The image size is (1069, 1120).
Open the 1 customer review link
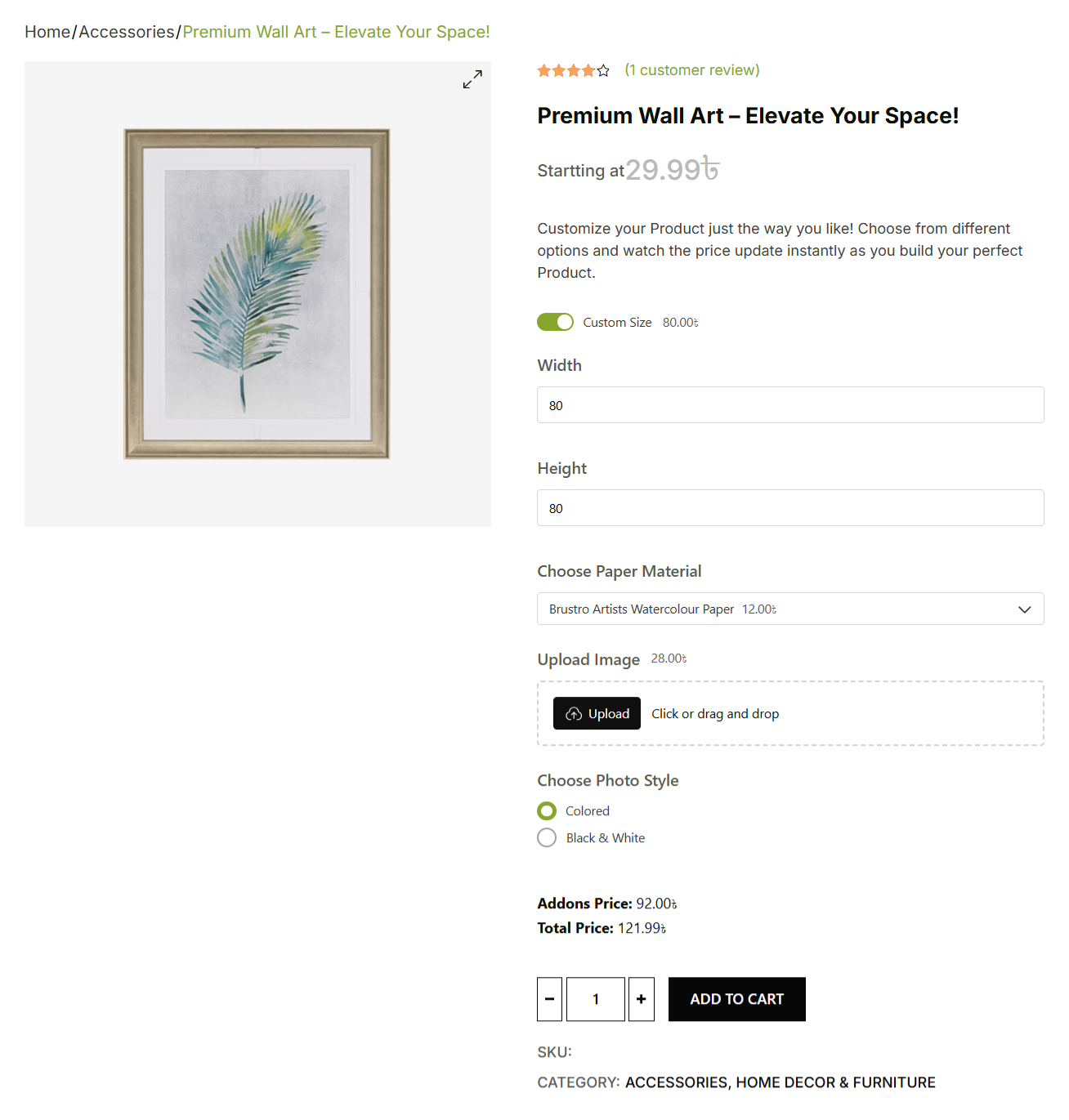pyautogui.click(x=692, y=70)
